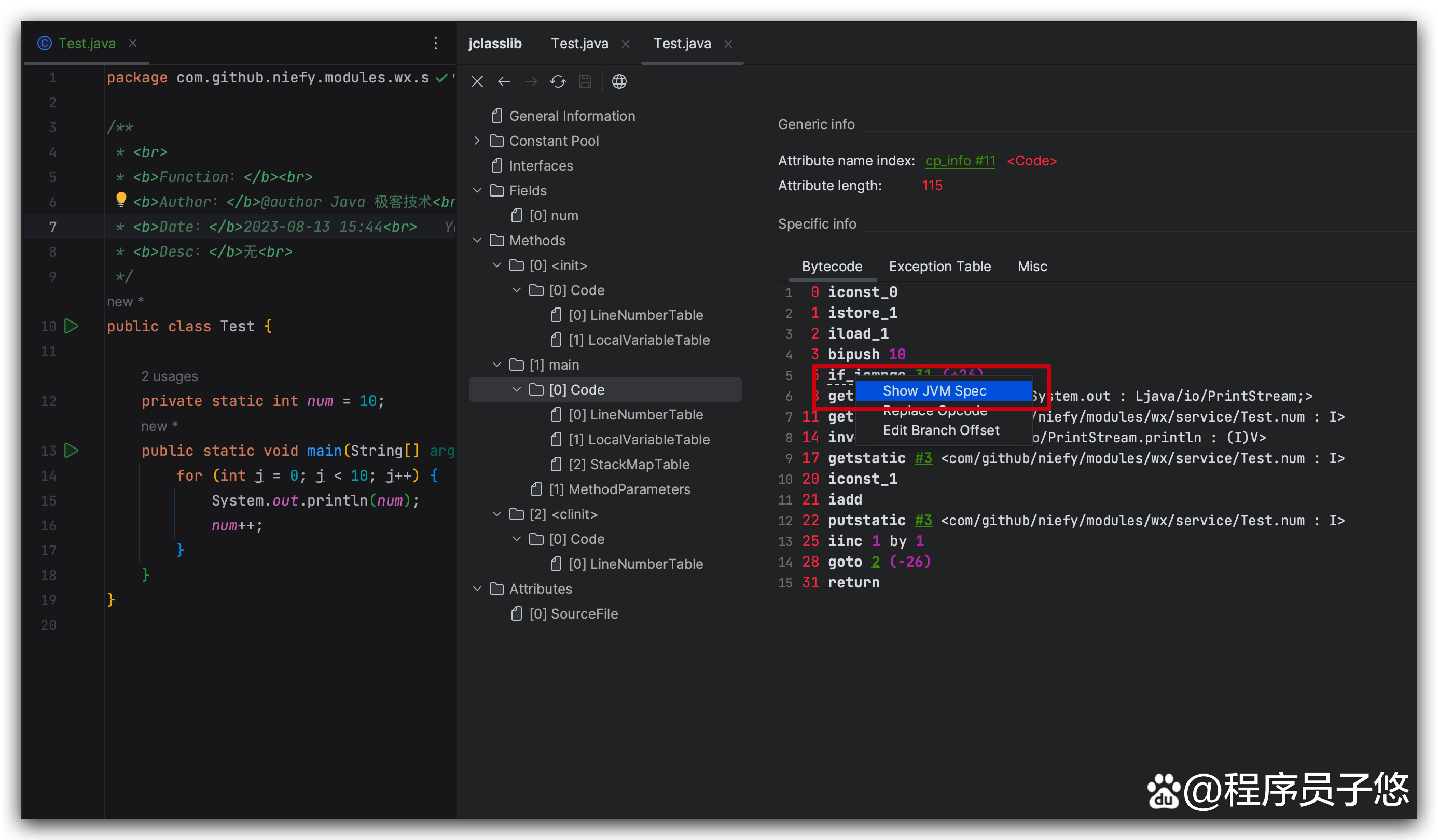This screenshot has height=840, width=1438.
Task: Click the run gutter arrow beside main method
Action: [72, 451]
